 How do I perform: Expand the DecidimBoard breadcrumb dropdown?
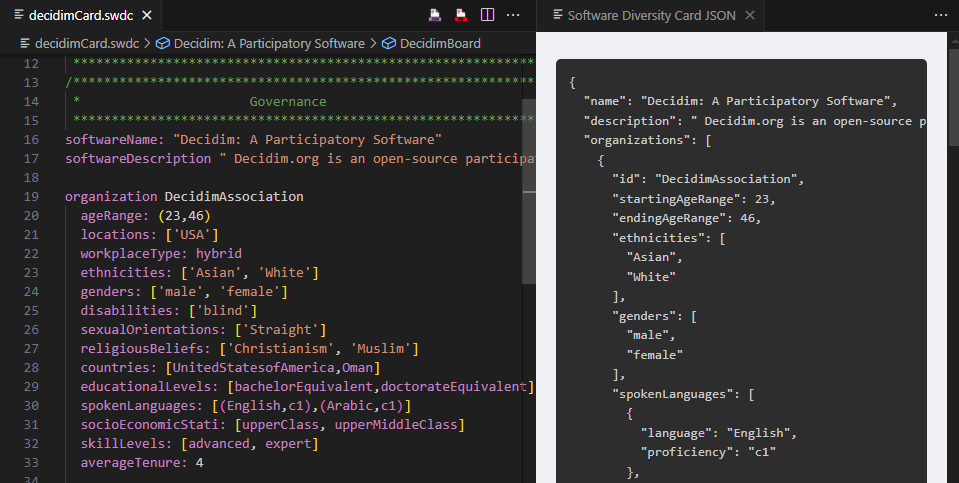click(440, 43)
